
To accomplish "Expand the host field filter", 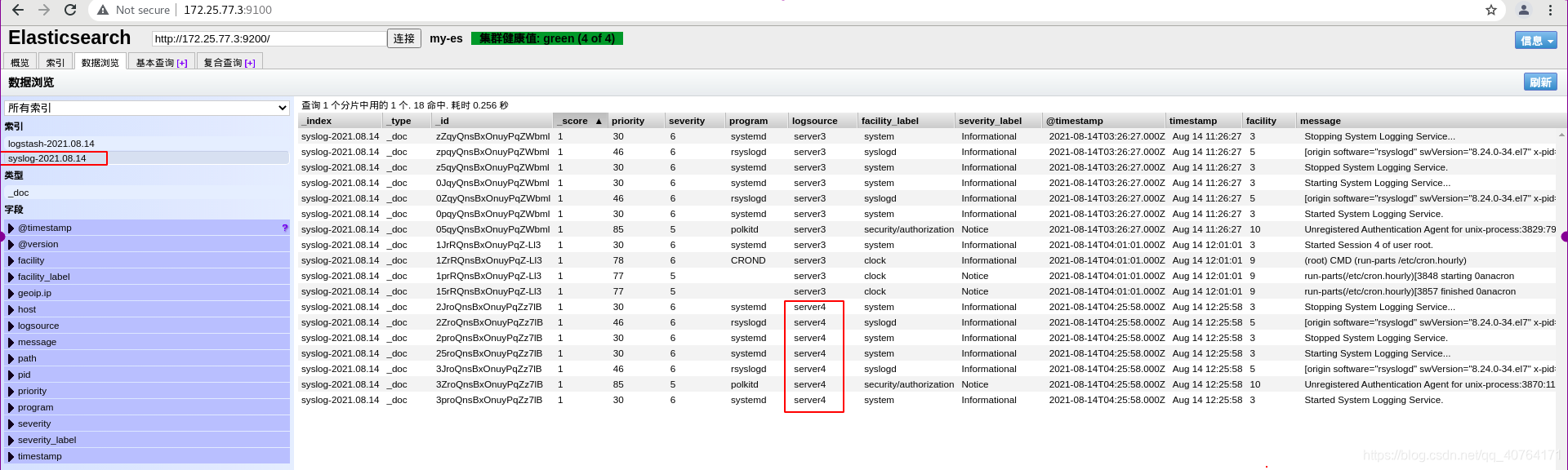I will click(11, 309).
